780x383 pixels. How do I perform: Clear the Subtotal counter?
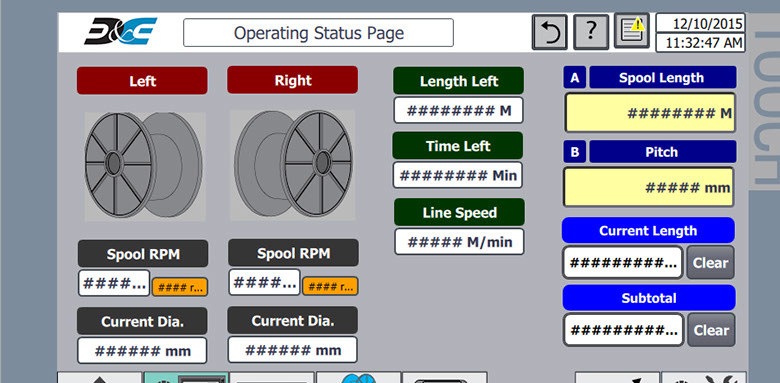[710, 330]
